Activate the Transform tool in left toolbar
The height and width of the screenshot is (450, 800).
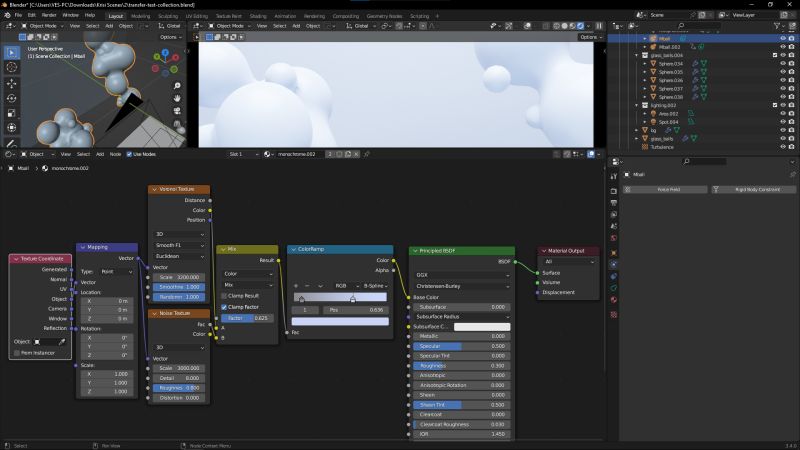pyautogui.click(x=12, y=128)
